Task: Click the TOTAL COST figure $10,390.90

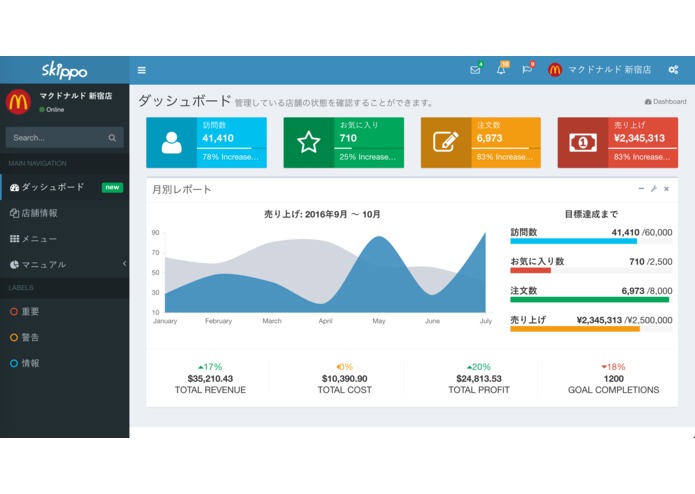Action: [x=344, y=379]
